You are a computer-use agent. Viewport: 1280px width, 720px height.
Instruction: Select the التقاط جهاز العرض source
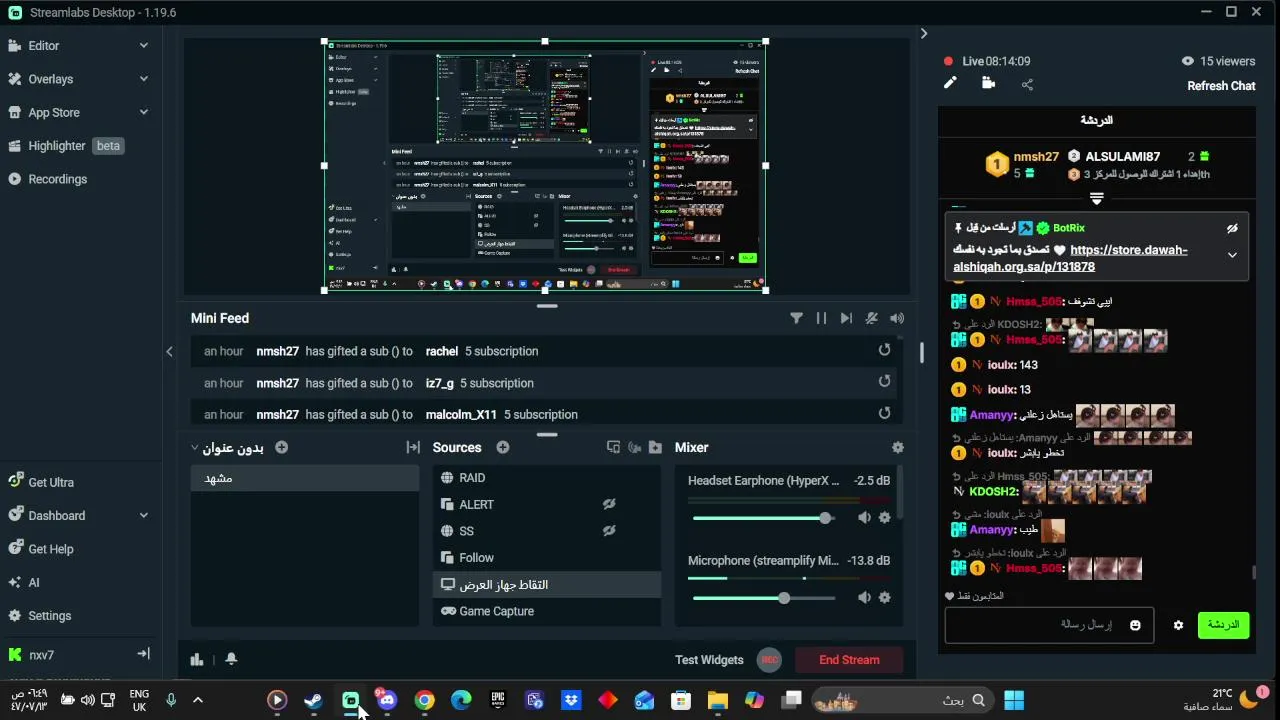(x=547, y=585)
